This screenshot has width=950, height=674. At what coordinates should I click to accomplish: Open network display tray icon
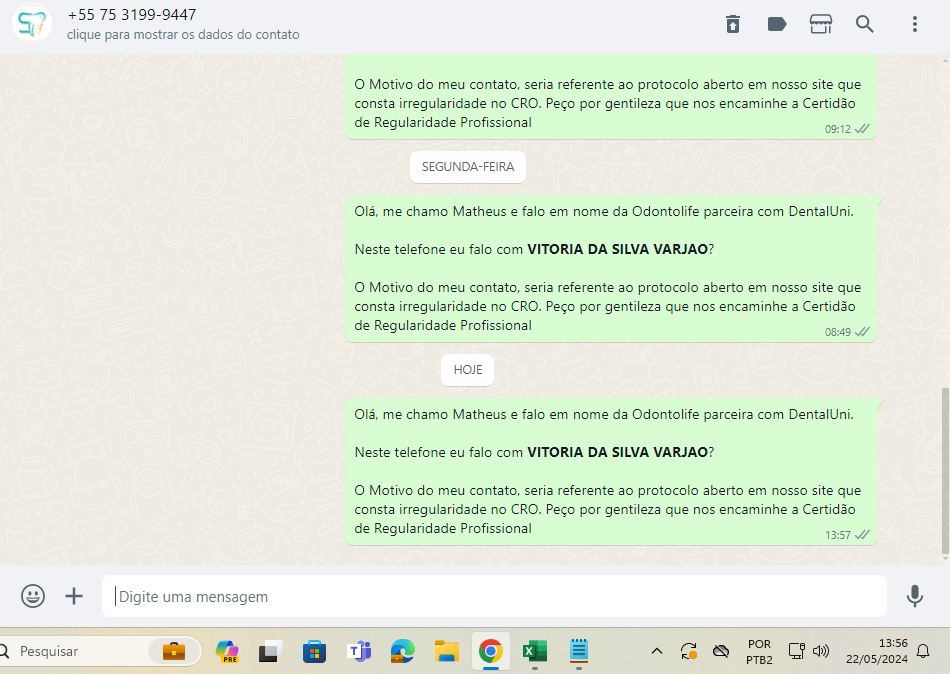point(796,652)
